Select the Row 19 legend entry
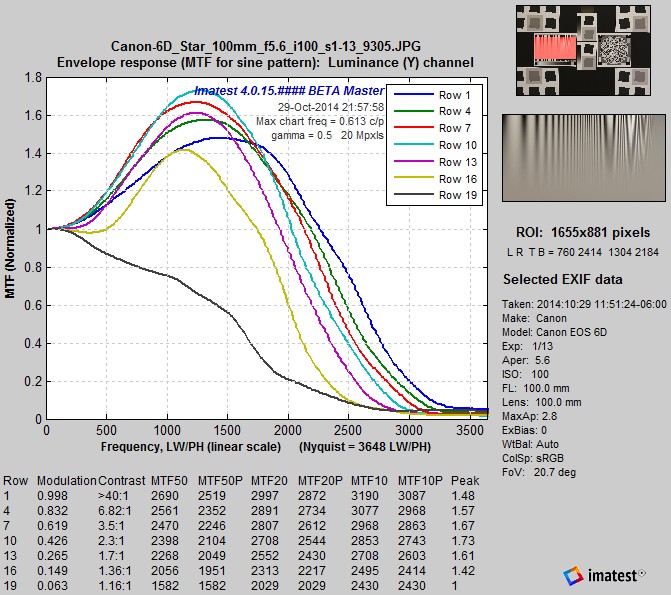The image size is (671, 595). click(x=435, y=196)
